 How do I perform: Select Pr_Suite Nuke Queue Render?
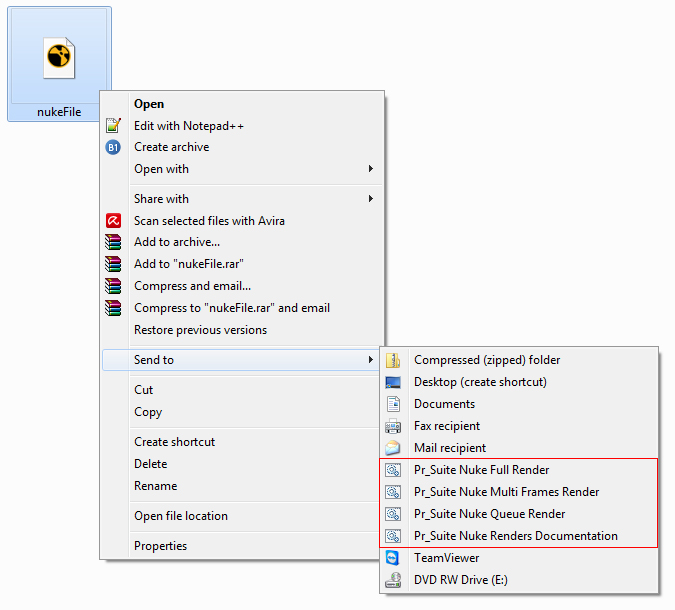click(489, 514)
